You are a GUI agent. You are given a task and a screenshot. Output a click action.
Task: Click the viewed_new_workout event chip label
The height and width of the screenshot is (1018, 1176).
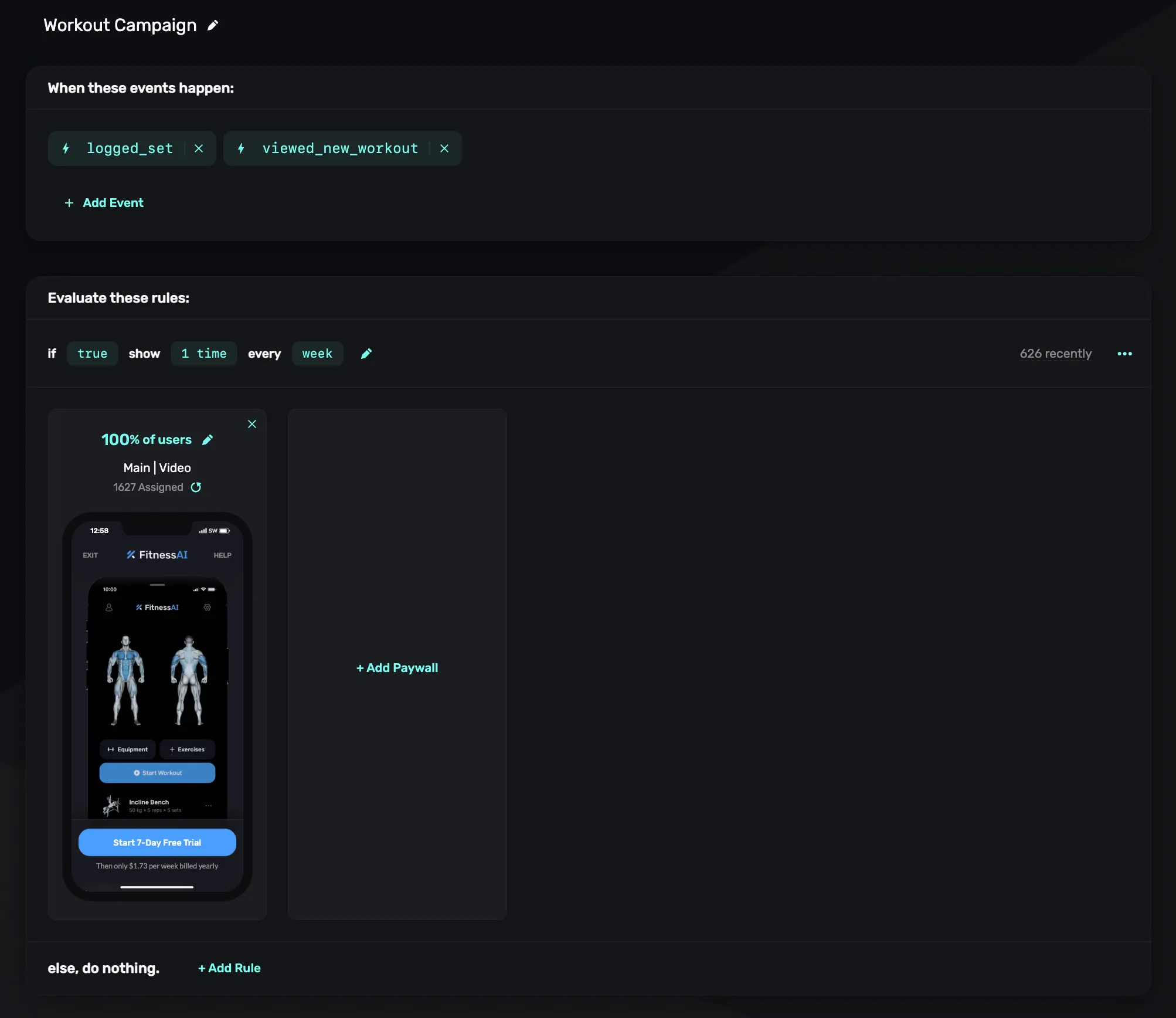(340, 148)
